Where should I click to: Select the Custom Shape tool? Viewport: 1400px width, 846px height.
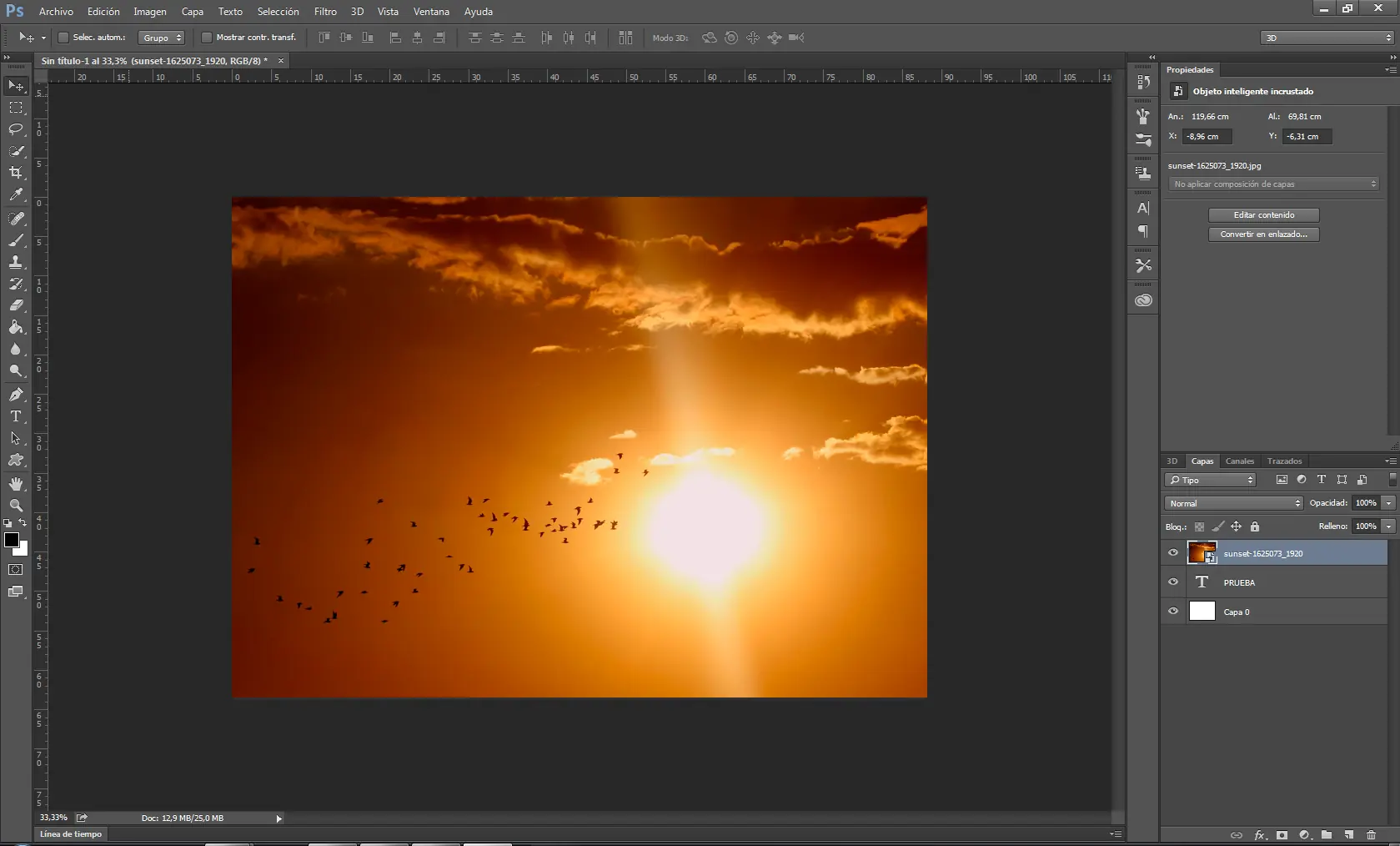click(x=16, y=460)
